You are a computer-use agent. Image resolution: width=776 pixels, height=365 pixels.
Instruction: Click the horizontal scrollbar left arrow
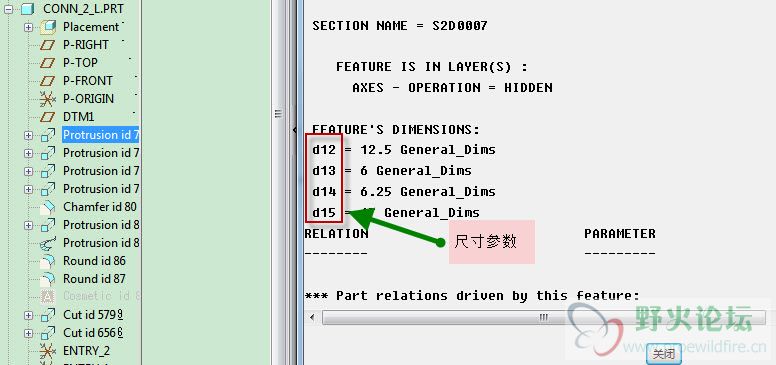coord(312,318)
